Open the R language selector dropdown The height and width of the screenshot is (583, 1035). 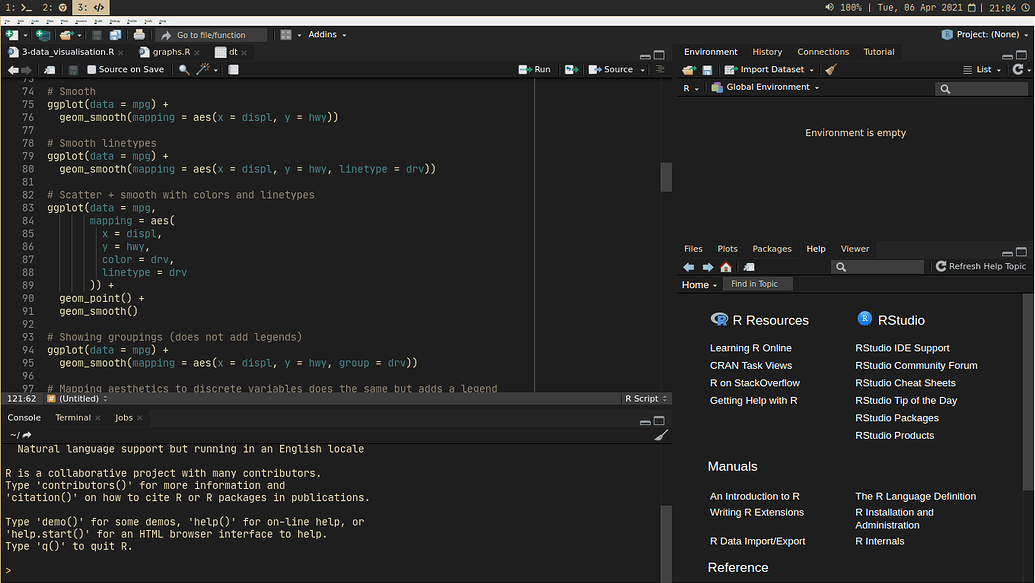coord(690,88)
